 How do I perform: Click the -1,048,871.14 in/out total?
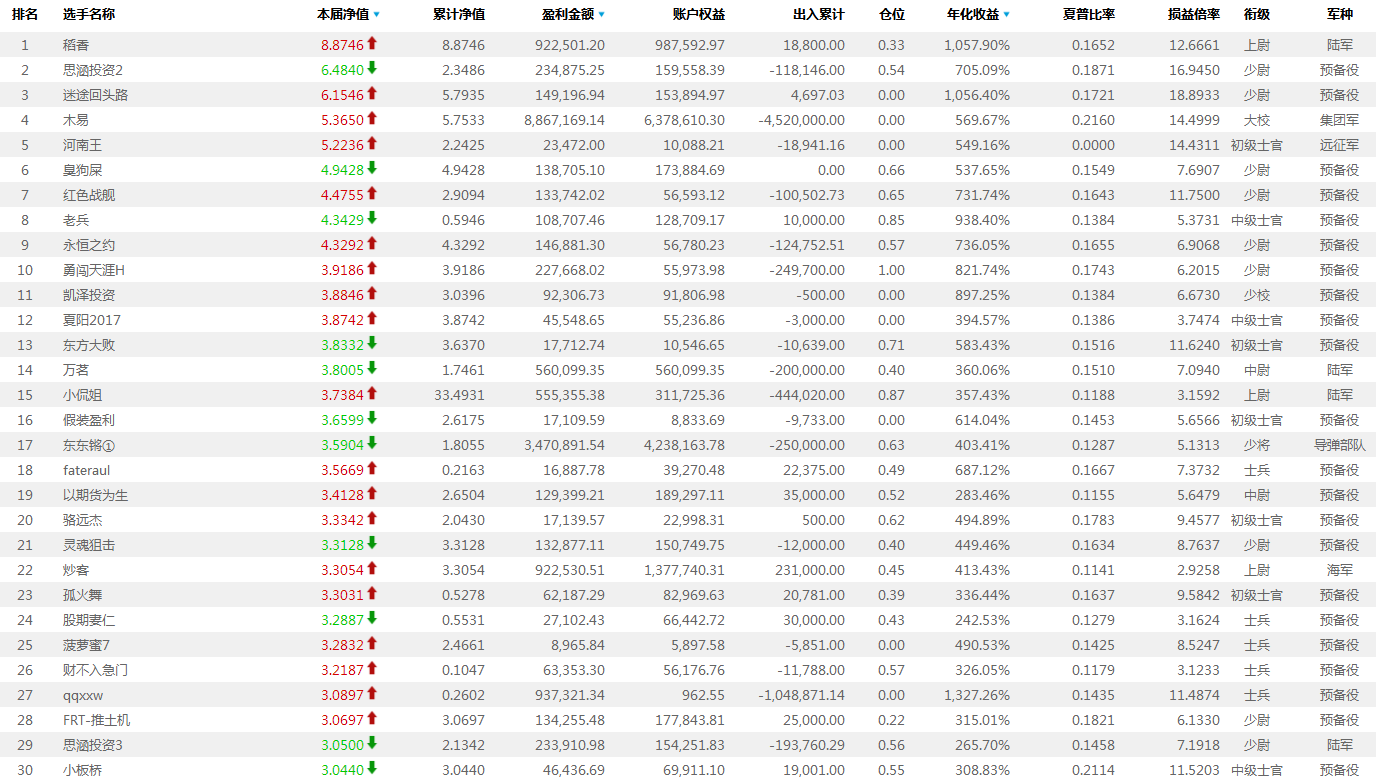(x=801, y=695)
